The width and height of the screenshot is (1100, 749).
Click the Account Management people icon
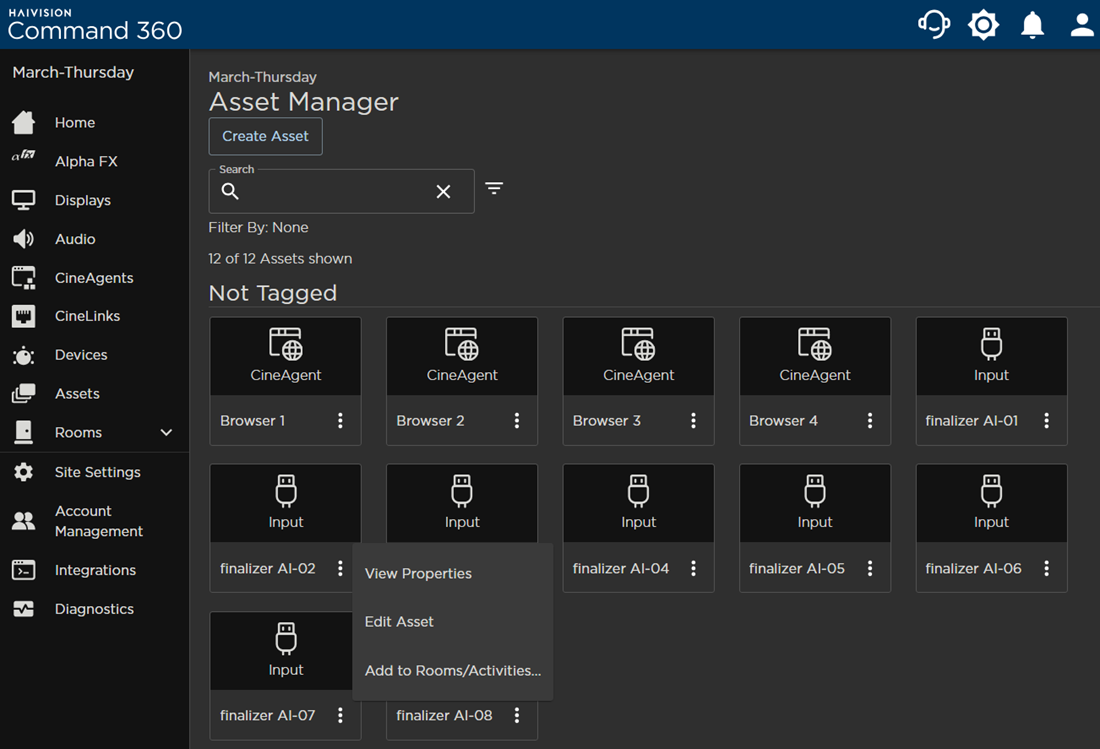[x=24, y=521]
